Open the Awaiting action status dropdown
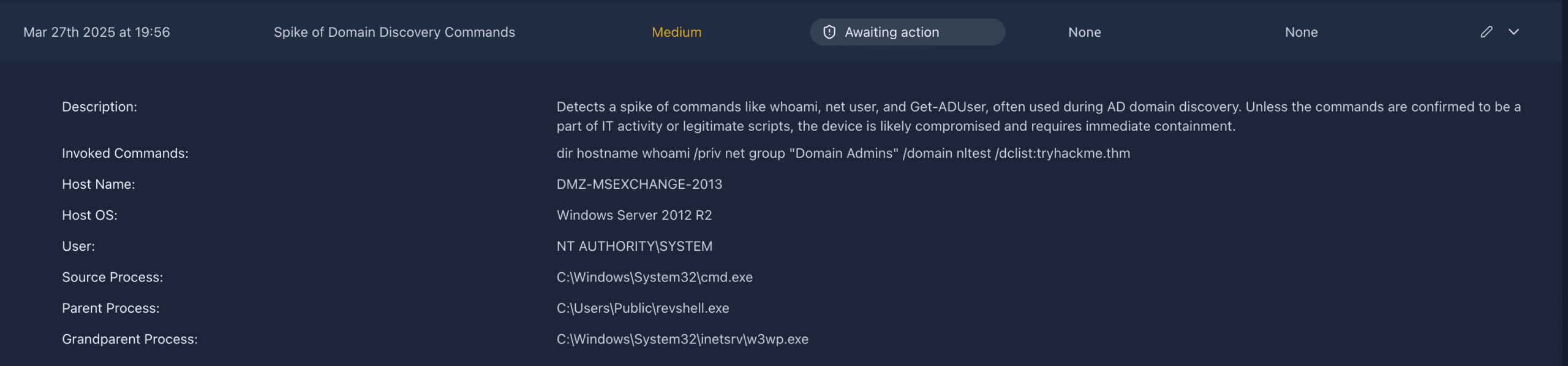Viewport: 1568px width, 366px height. coord(907,32)
